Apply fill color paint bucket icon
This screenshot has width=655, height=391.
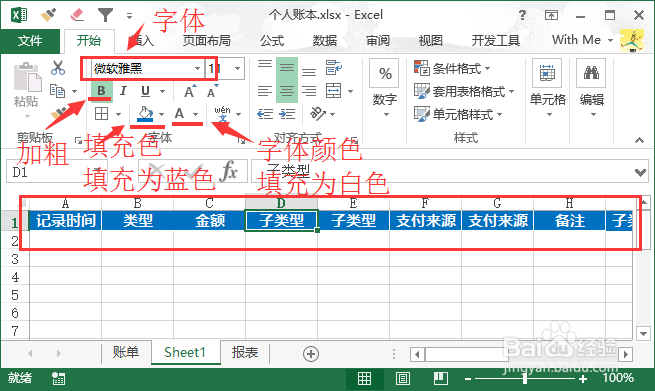pyautogui.click(x=145, y=114)
